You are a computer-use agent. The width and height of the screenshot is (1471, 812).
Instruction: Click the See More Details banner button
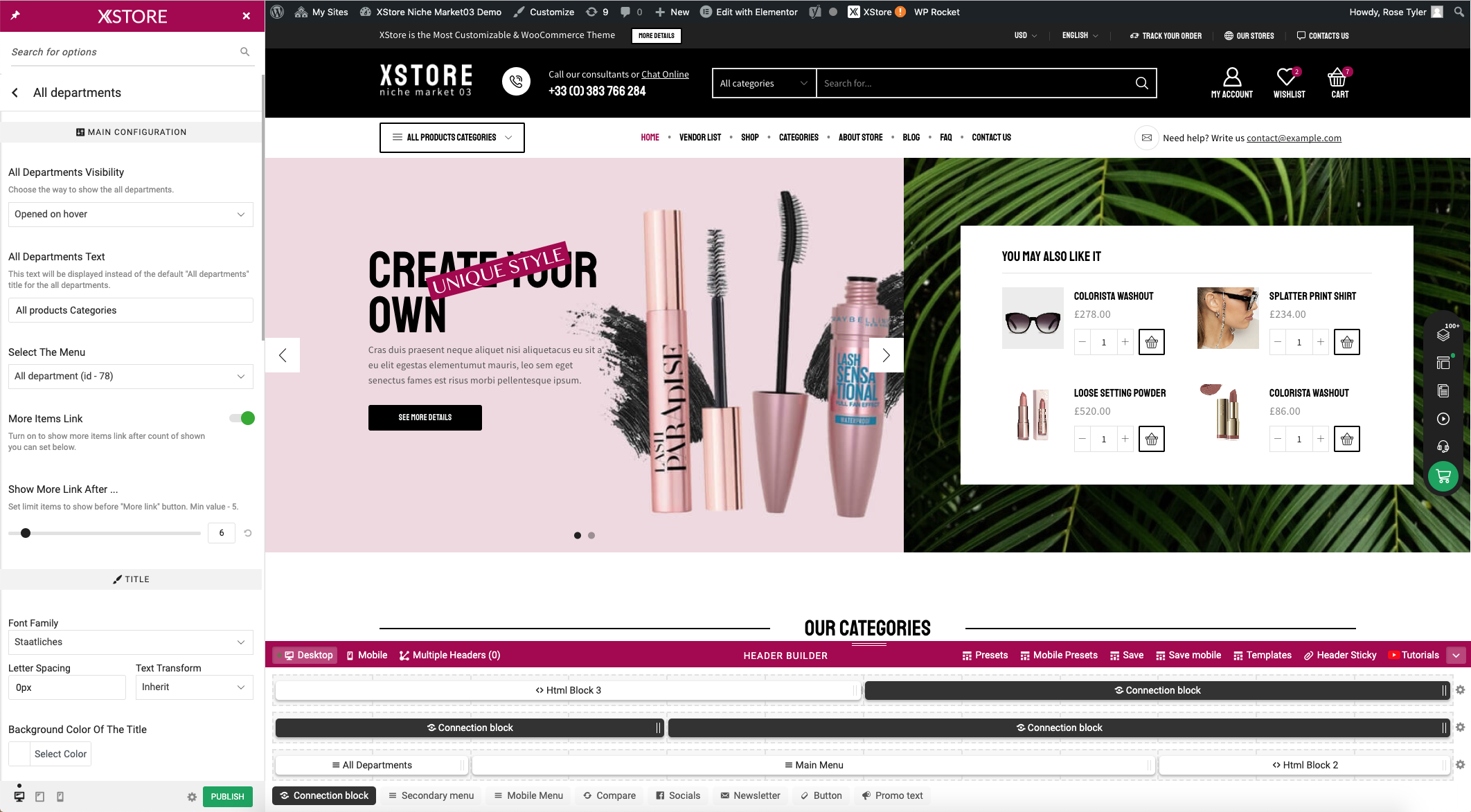point(425,417)
